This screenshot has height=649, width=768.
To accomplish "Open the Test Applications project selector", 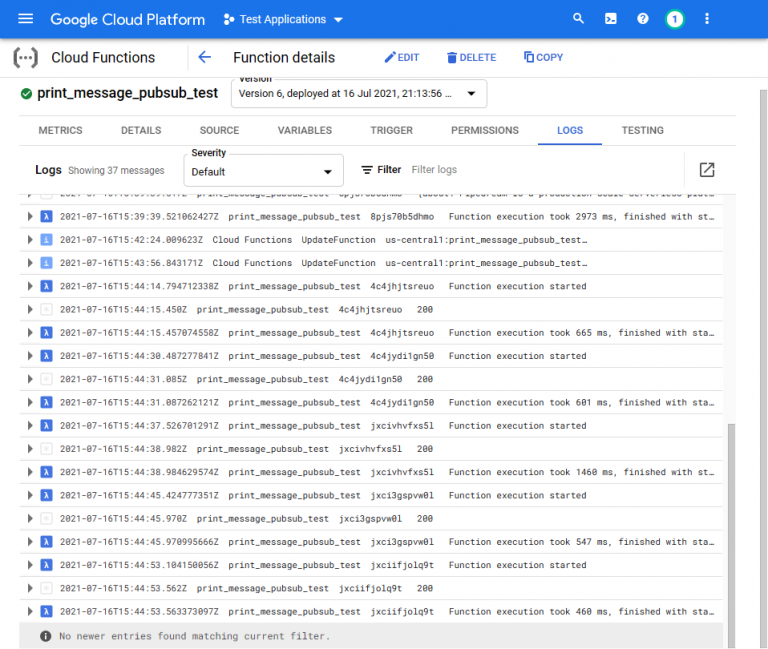I will [x=283, y=19].
